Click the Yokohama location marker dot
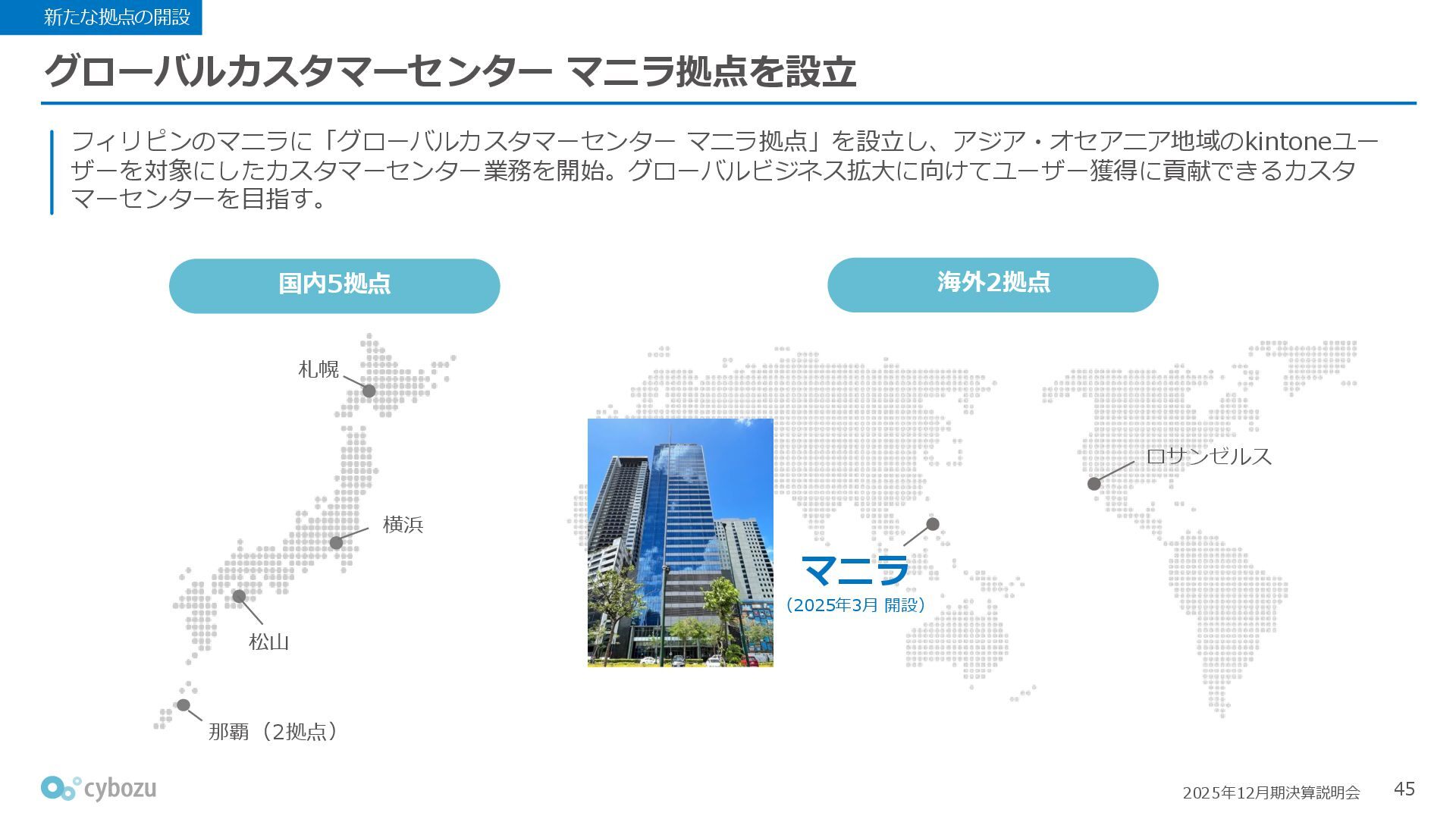 tap(337, 542)
